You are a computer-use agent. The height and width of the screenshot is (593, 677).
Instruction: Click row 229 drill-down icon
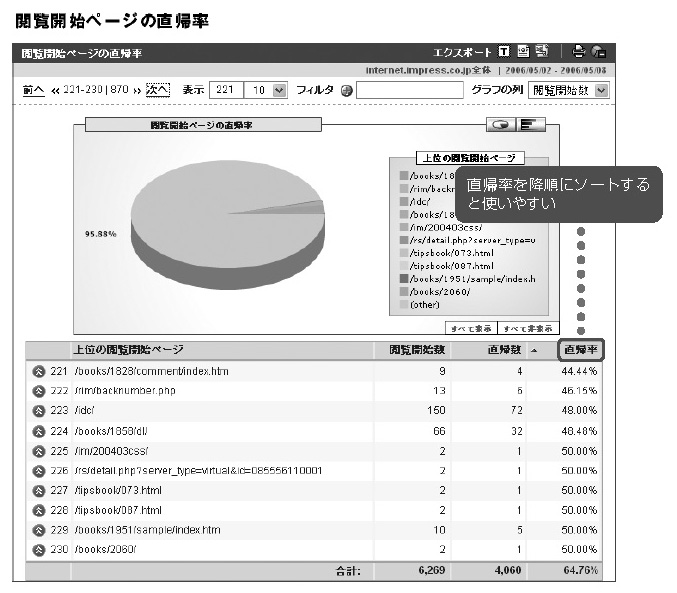pos(39,530)
